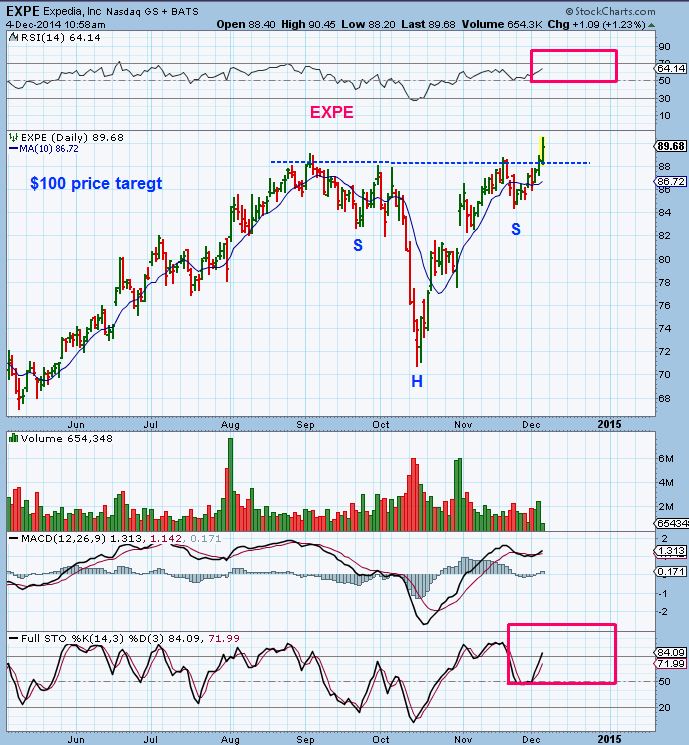
Task: Click the $100 price taregt note
Action: [x=96, y=183]
